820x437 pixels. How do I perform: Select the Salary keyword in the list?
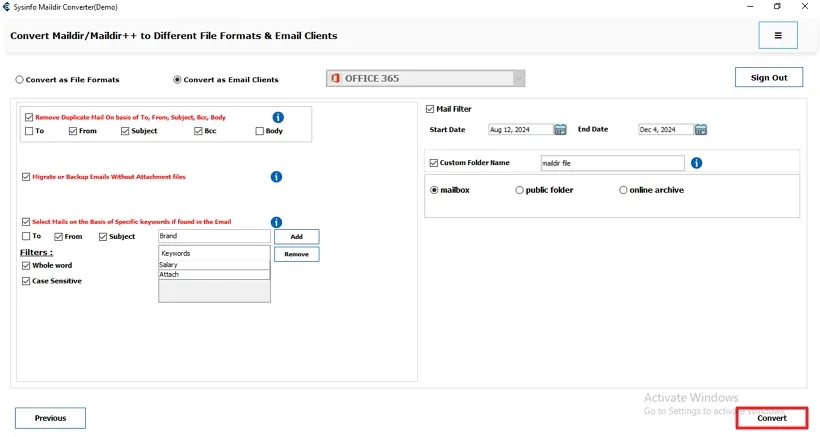pos(214,265)
